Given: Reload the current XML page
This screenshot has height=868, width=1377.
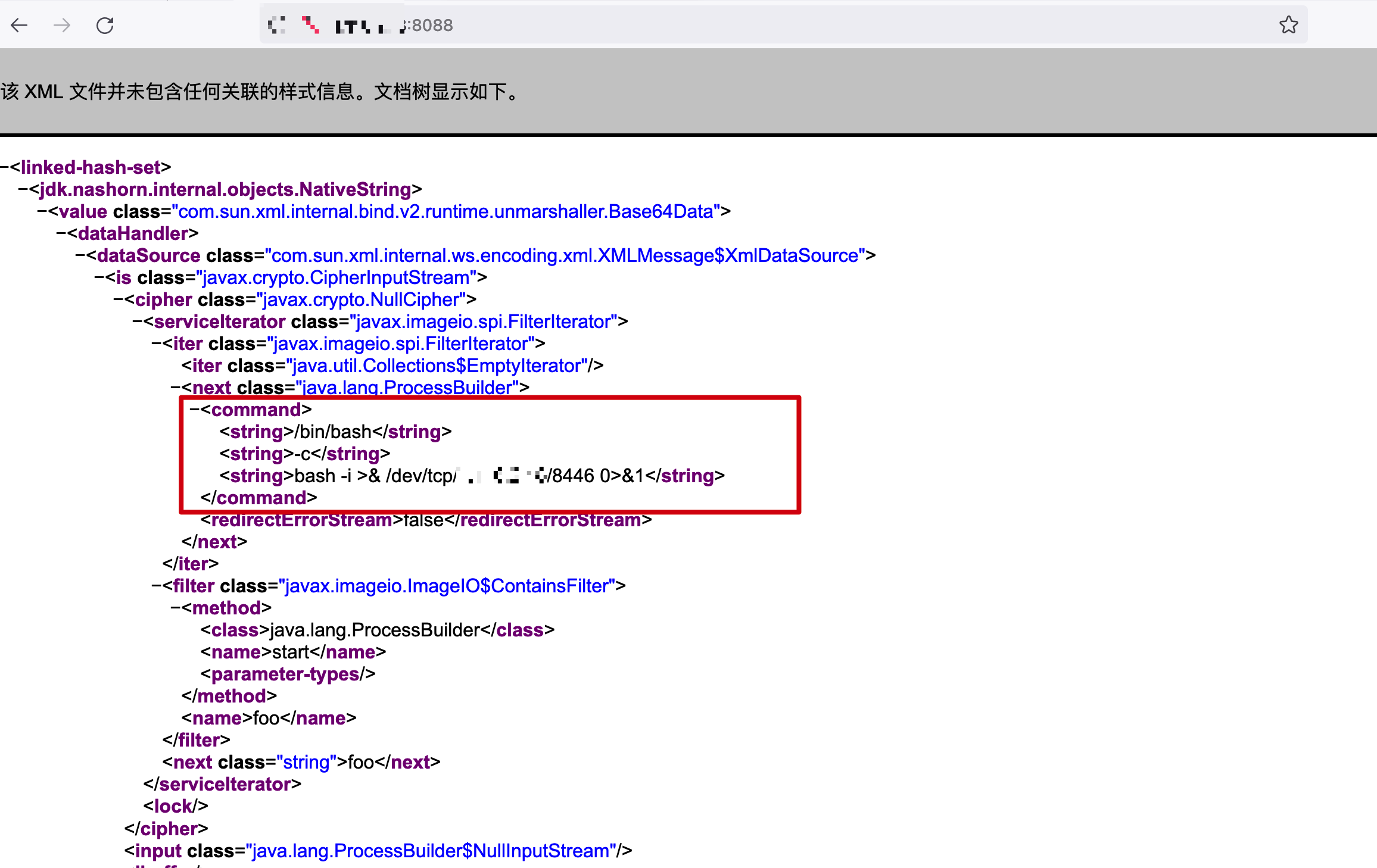Looking at the screenshot, I should point(105,25).
